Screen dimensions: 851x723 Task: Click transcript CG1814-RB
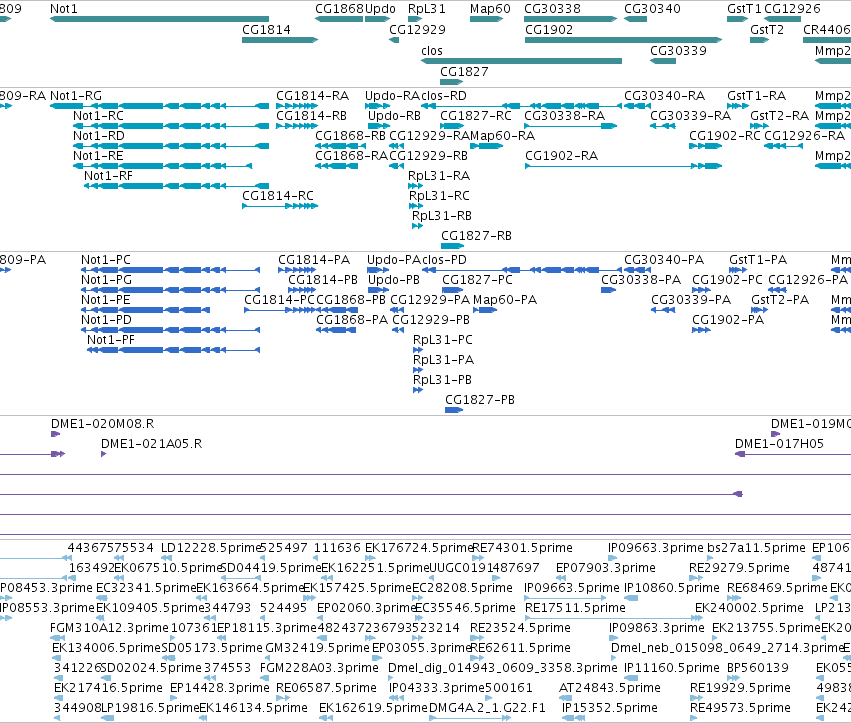pos(296,126)
